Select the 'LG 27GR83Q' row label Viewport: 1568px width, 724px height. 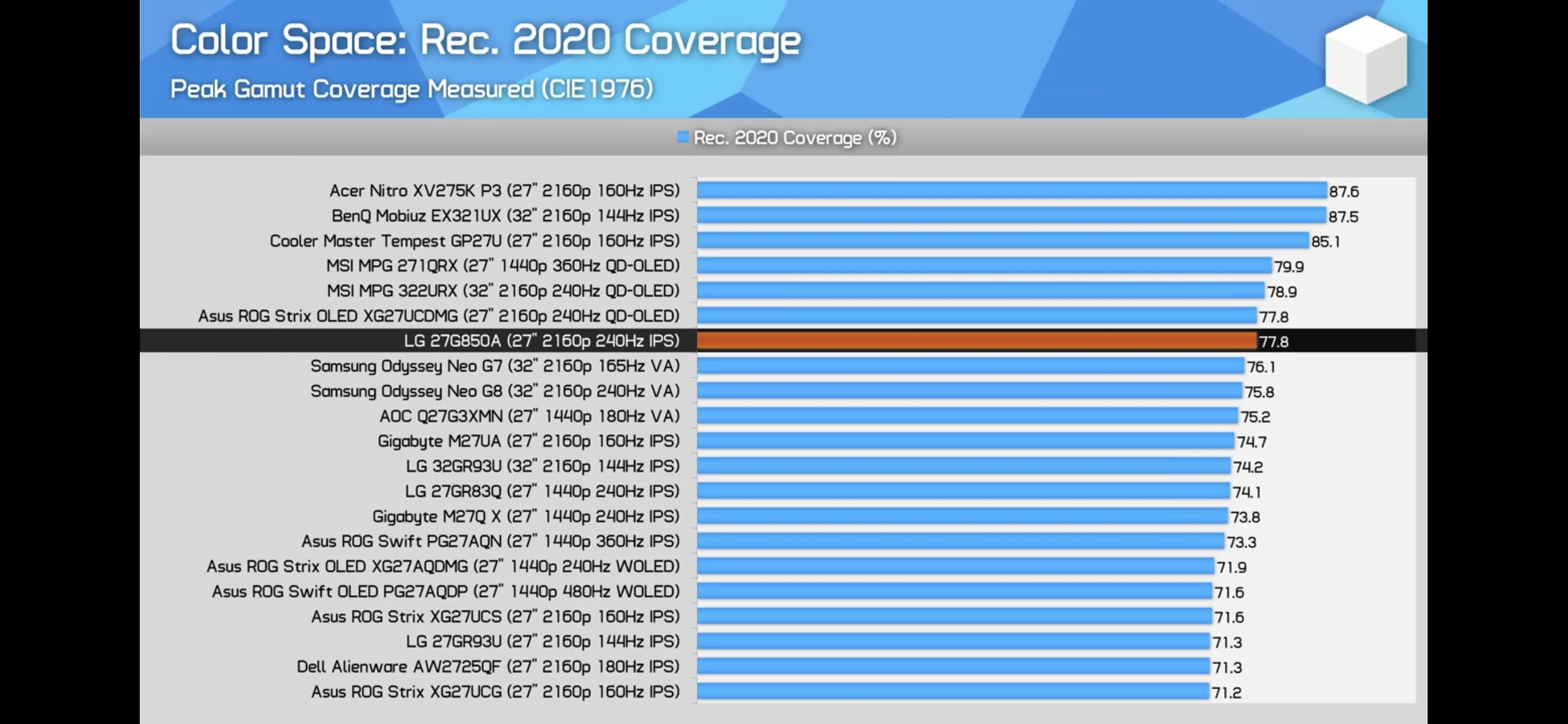tap(542, 491)
